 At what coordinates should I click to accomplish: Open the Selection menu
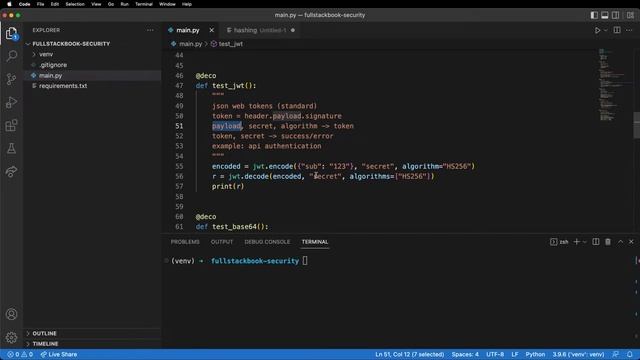click(75, 4)
